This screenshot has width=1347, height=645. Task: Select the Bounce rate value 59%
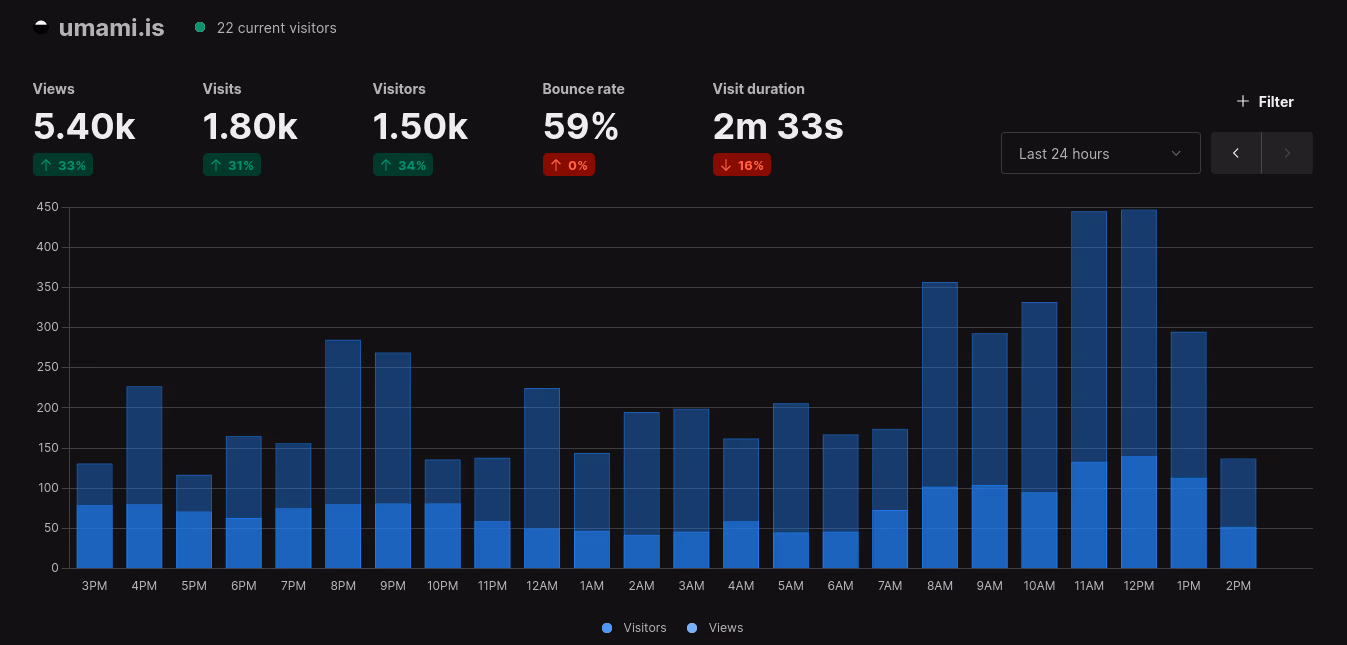(x=581, y=127)
